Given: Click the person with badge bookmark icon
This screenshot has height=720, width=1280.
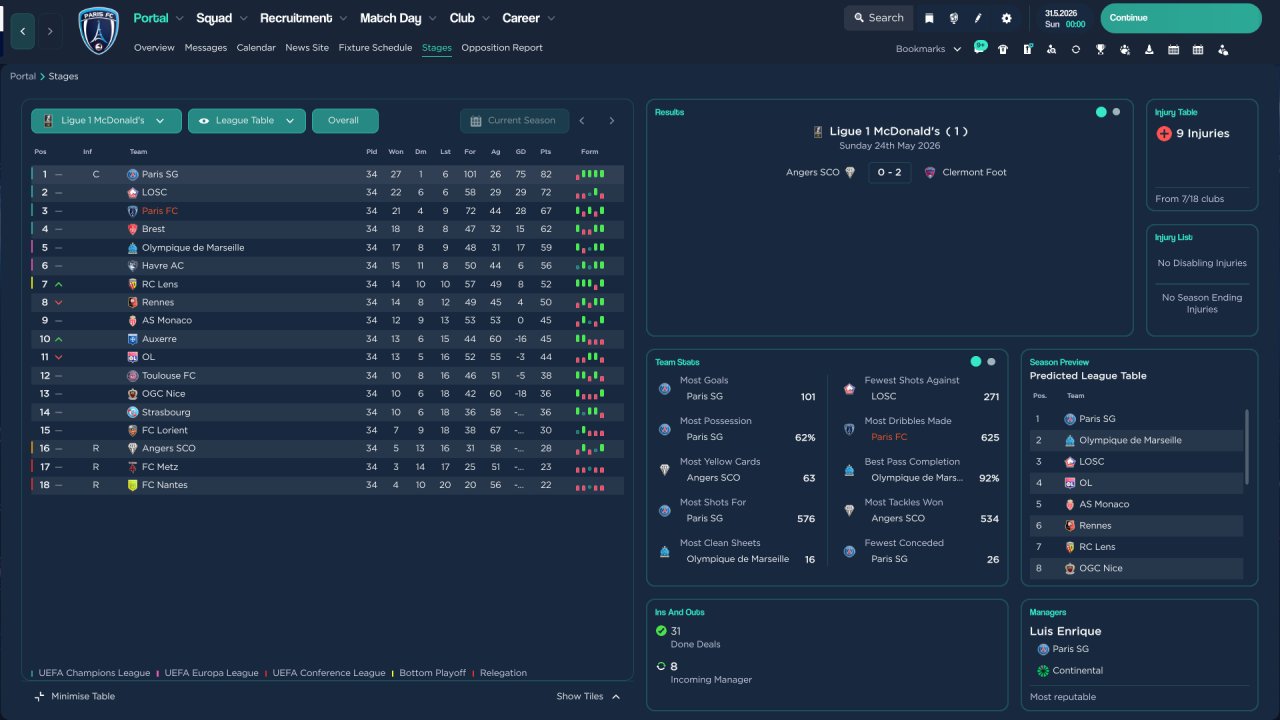Looking at the screenshot, I should [1222, 49].
